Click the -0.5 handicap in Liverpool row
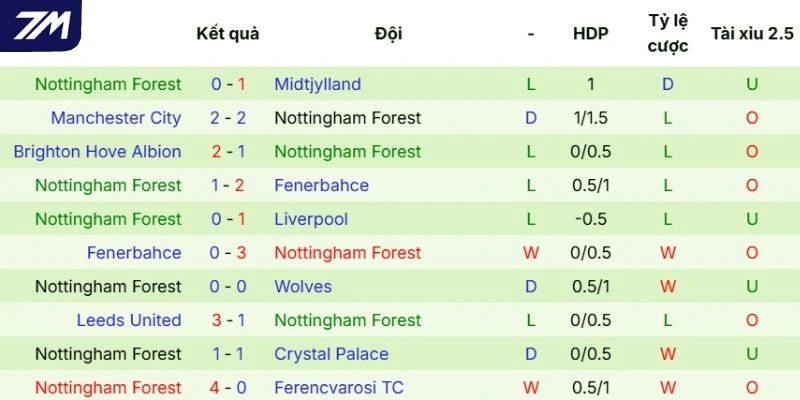The width and height of the screenshot is (800, 400). [590, 219]
